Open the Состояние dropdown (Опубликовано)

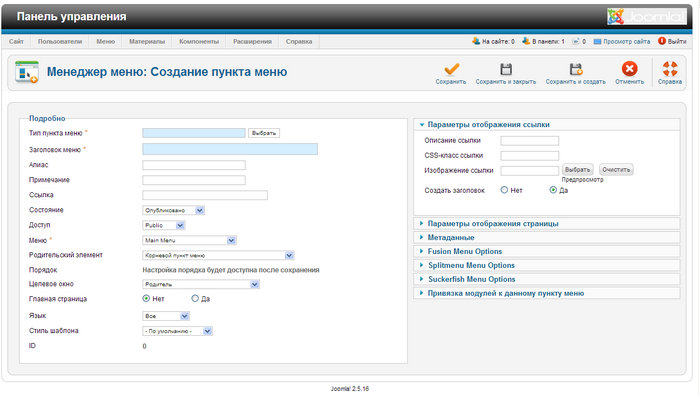pos(173,210)
